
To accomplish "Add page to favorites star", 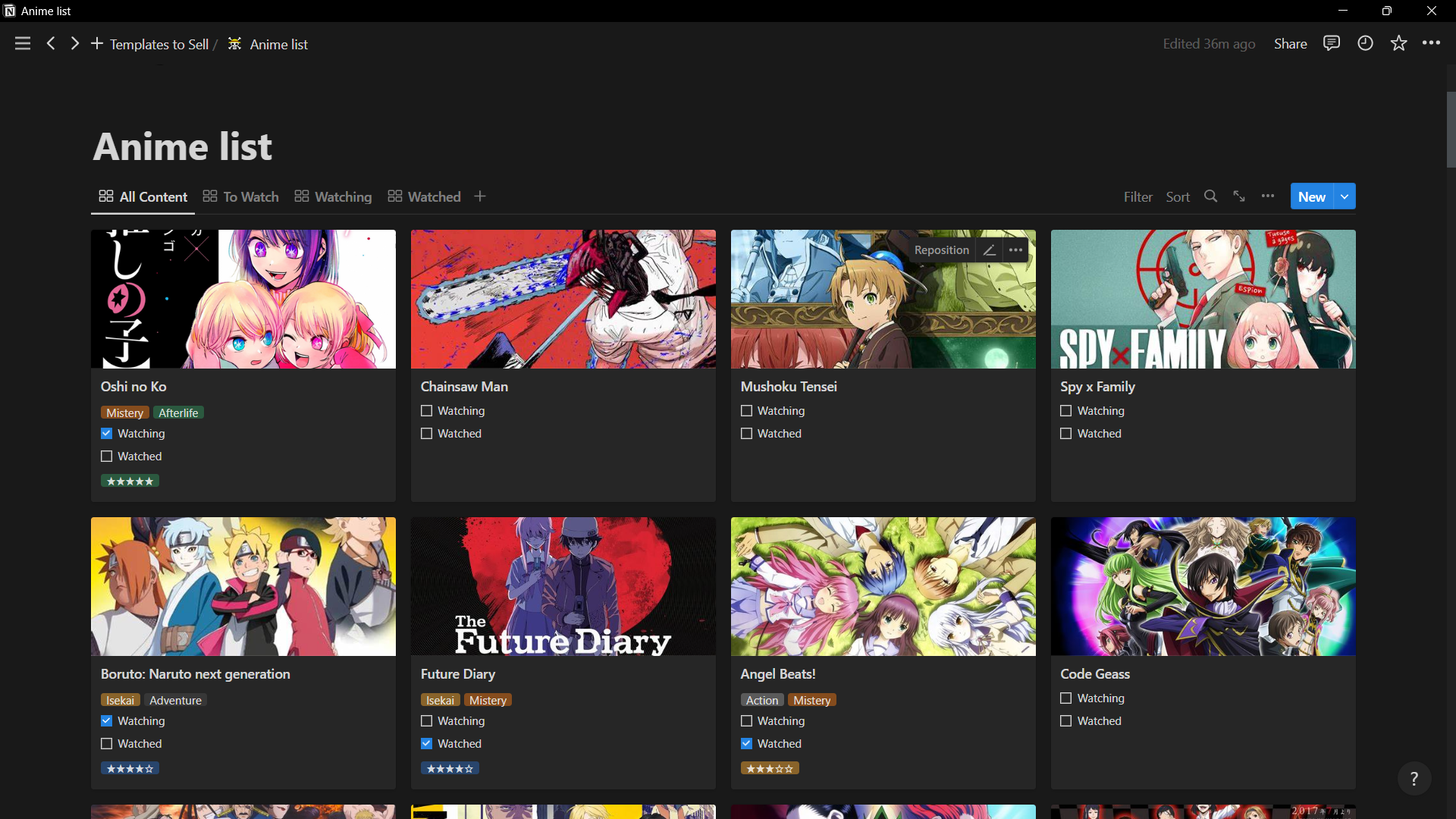I will 1398,44.
